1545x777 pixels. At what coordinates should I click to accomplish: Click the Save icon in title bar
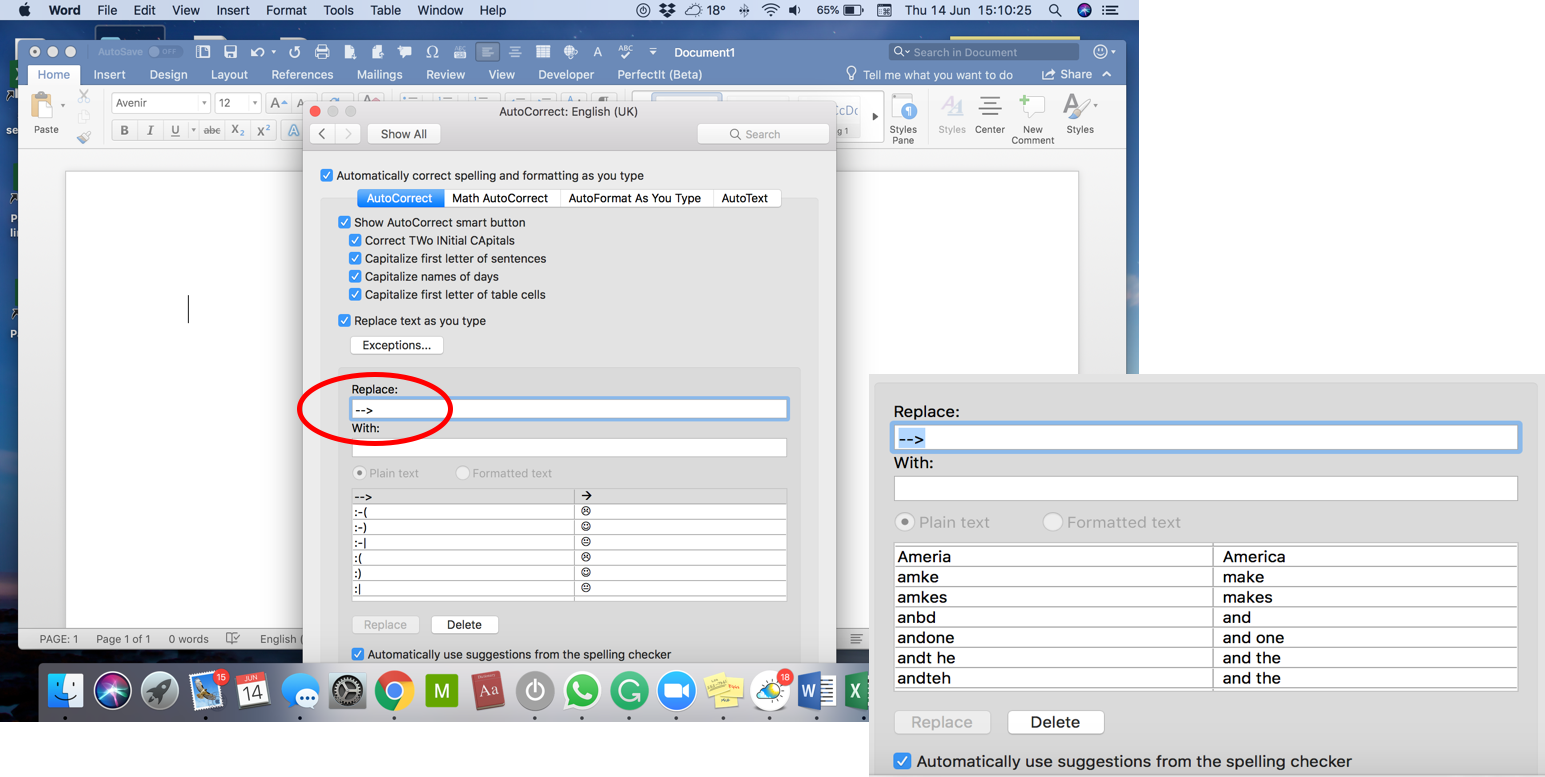tap(230, 52)
